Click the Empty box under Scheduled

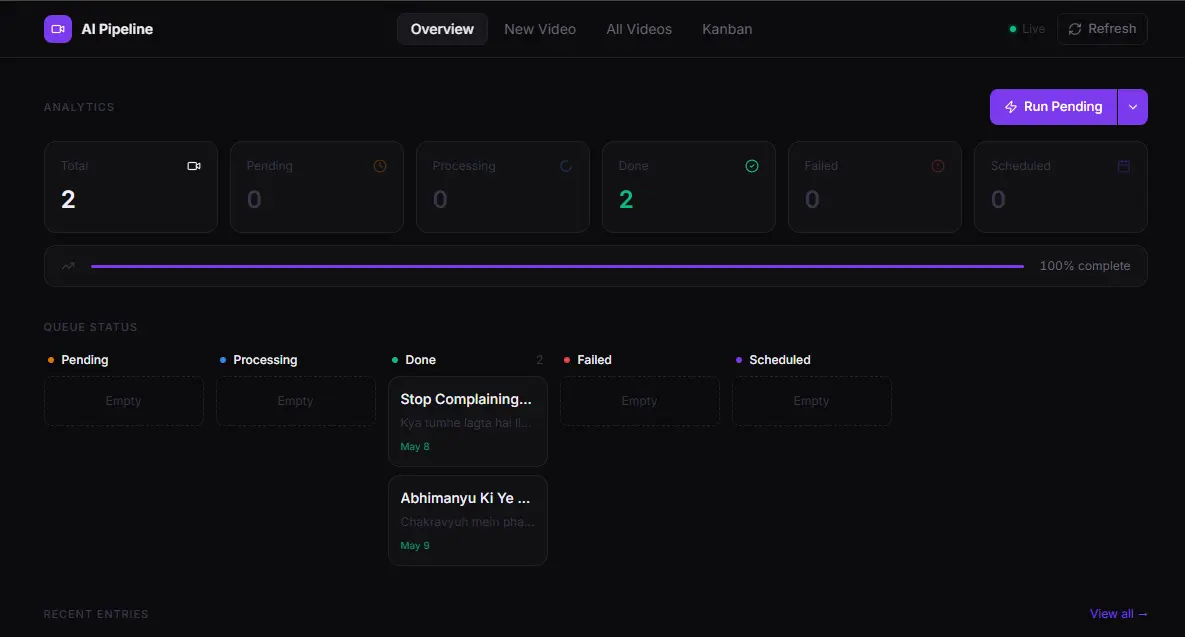click(x=812, y=400)
